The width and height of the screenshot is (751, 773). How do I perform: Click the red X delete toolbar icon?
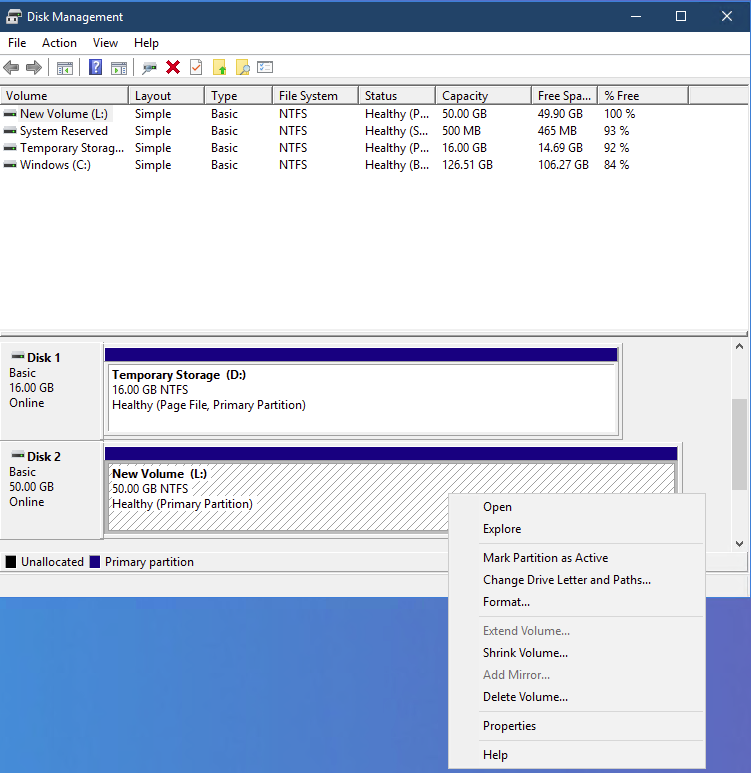coord(173,67)
